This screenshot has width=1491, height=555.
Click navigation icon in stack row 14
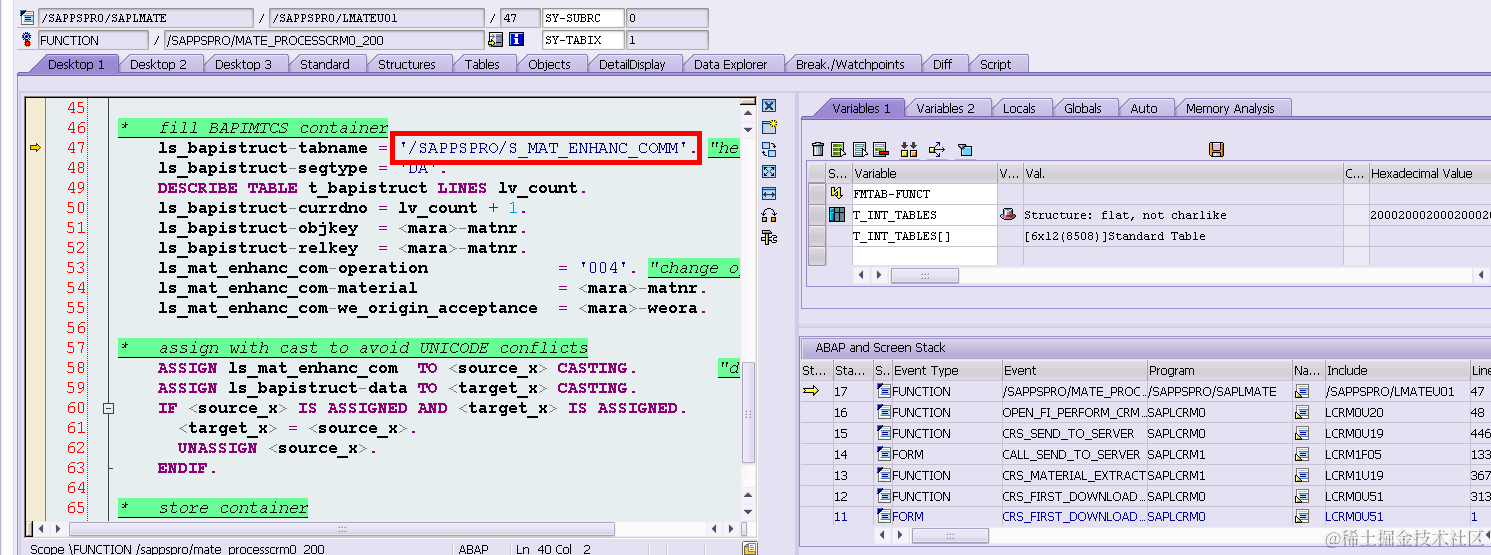pos(1302,454)
